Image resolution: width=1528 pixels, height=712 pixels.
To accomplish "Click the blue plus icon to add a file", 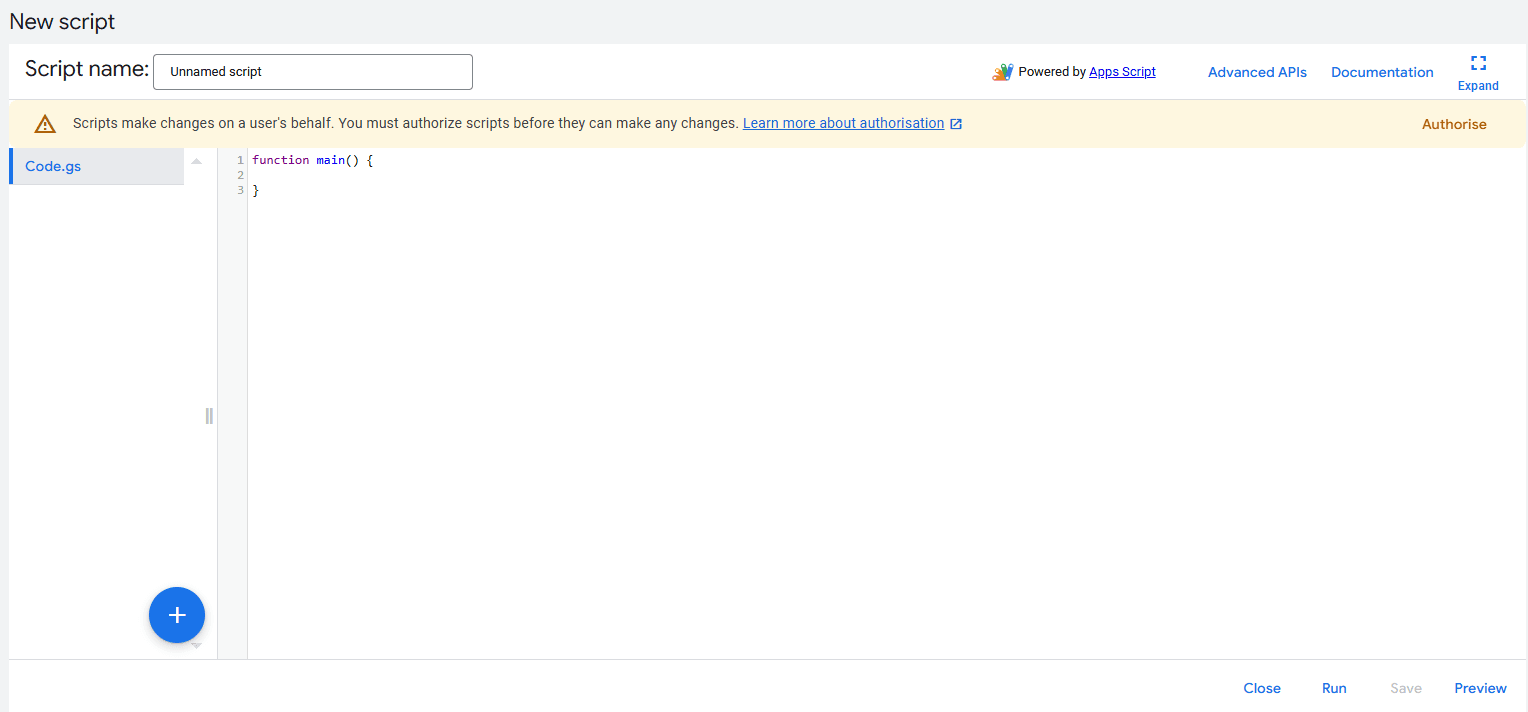I will pos(177,615).
